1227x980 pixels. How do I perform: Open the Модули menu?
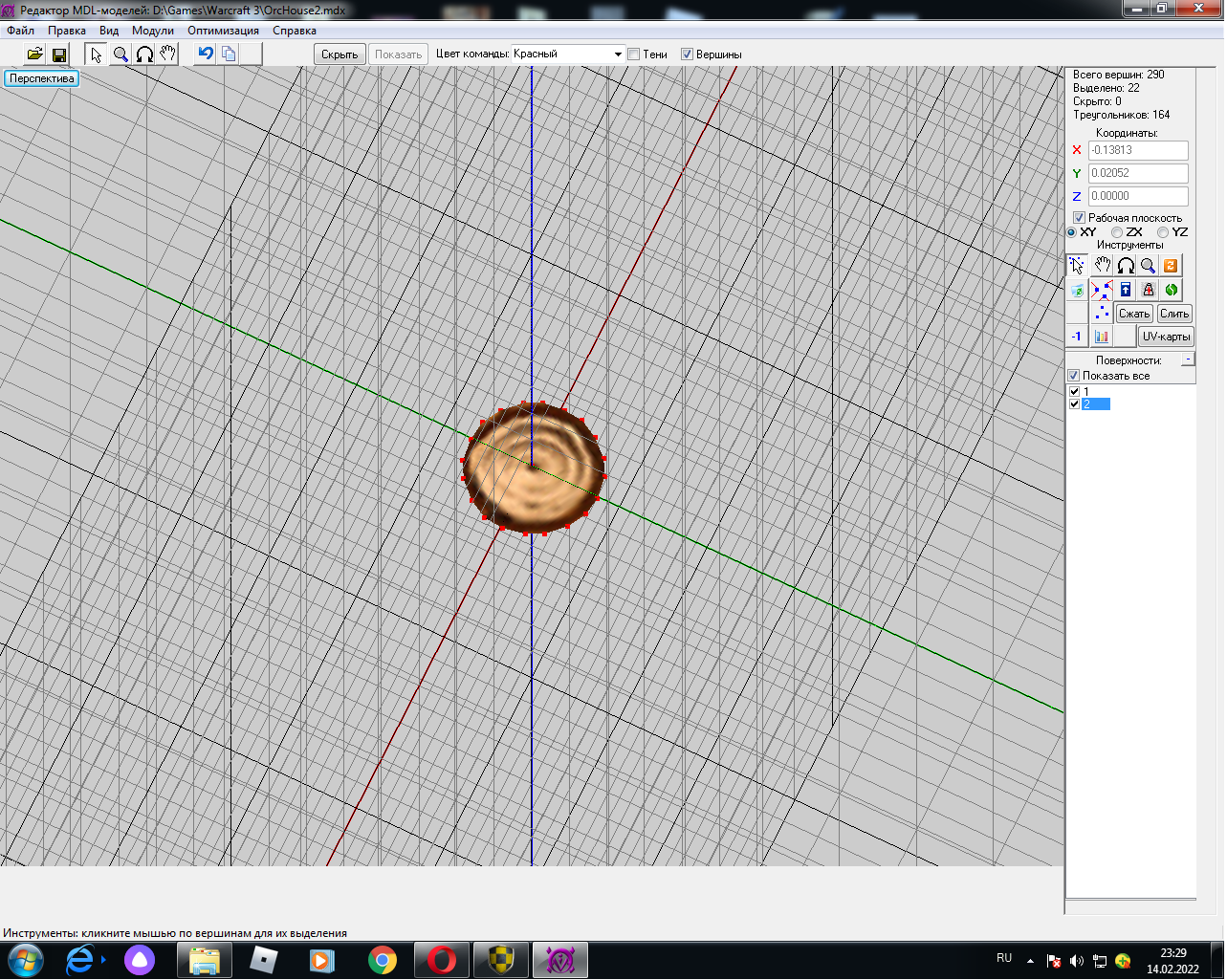(x=153, y=31)
